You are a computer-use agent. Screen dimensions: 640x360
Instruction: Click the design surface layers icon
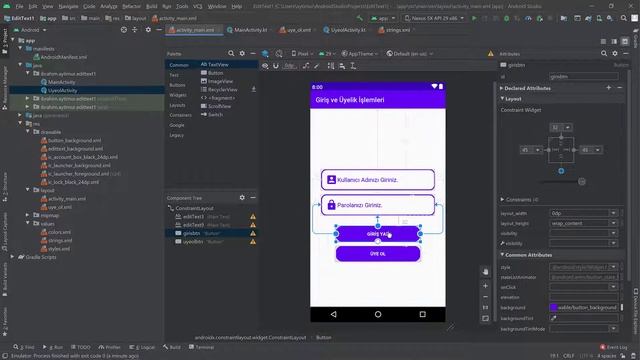click(x=265, y=53)
